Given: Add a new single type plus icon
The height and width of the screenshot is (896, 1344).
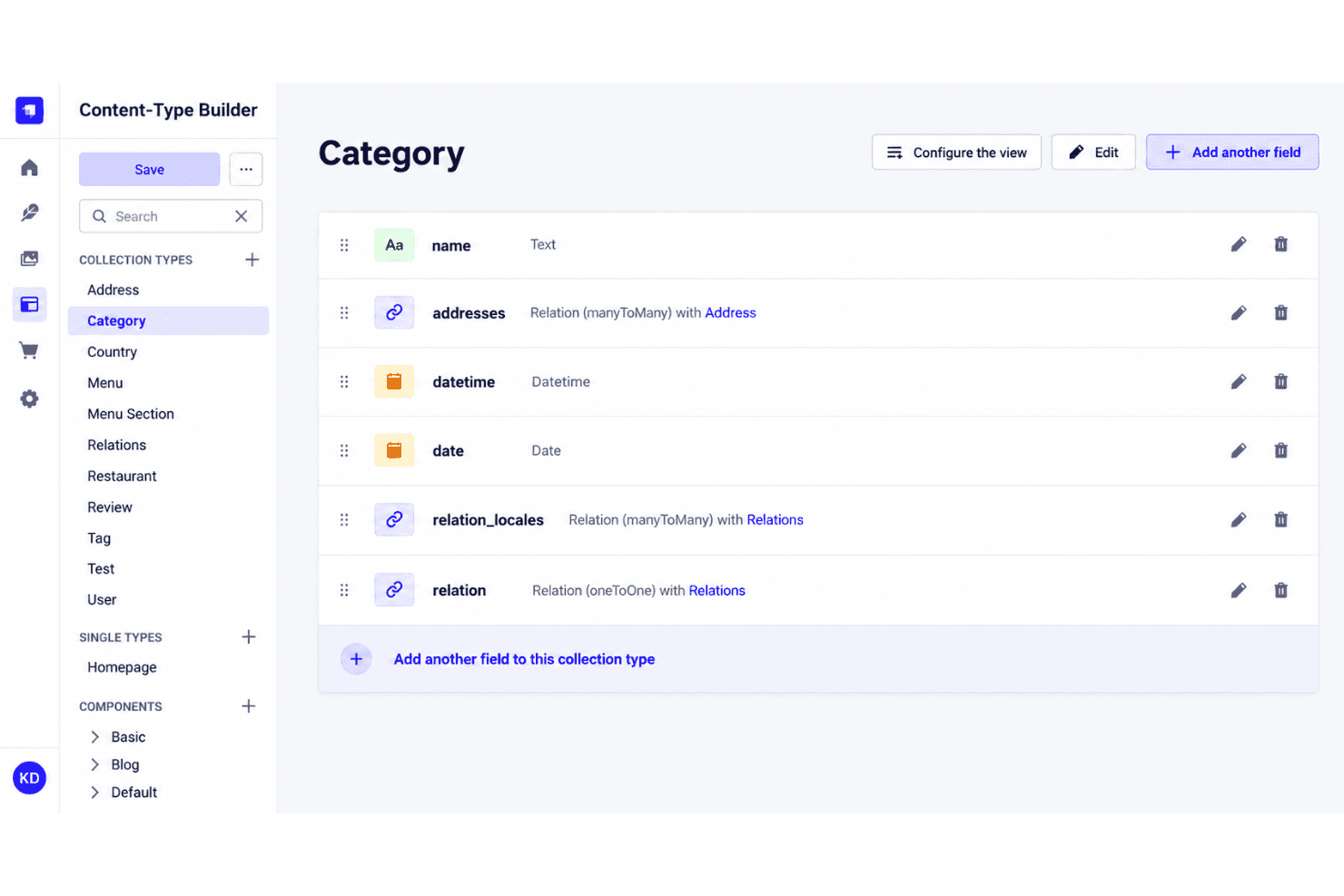Looking at the screenshot, I should 249,637.
